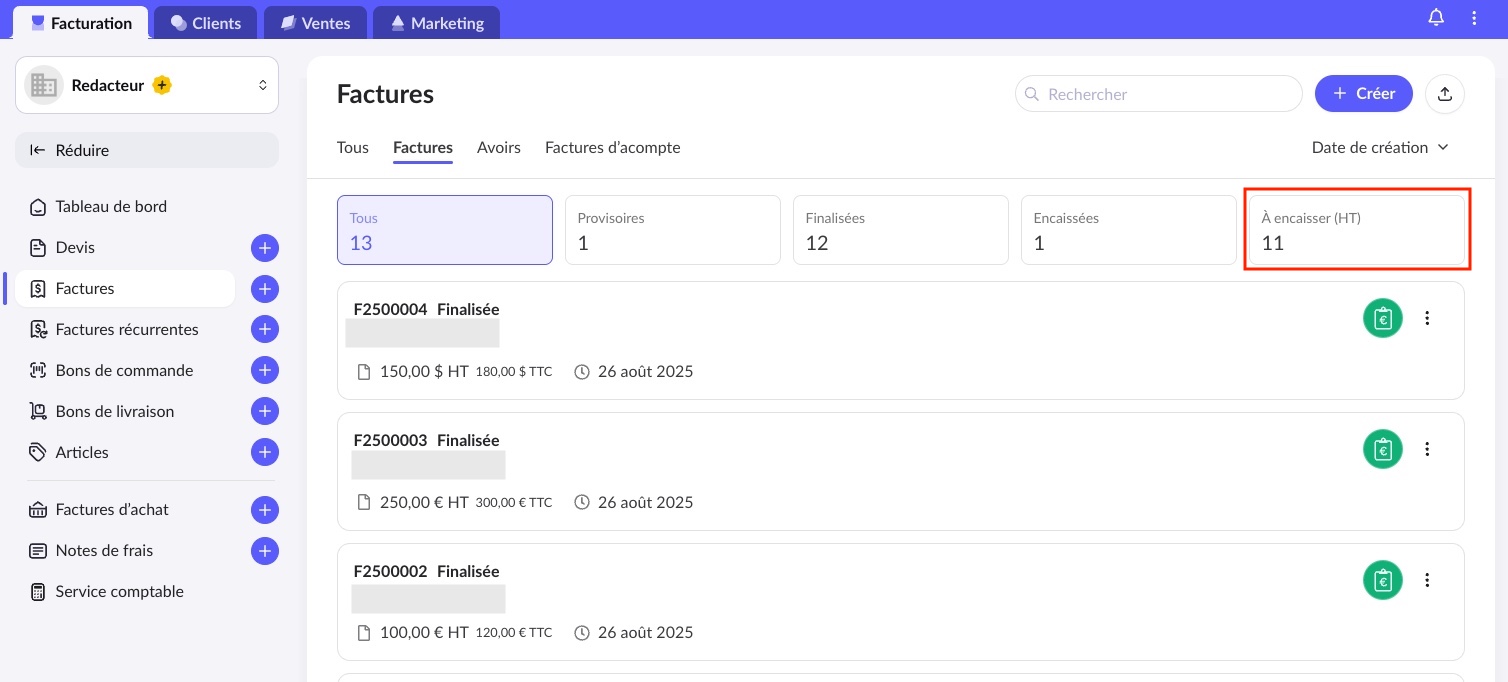Click green payment icon for invoice F2500002
Screen dimensions: 1508x682
(1383, 580)
